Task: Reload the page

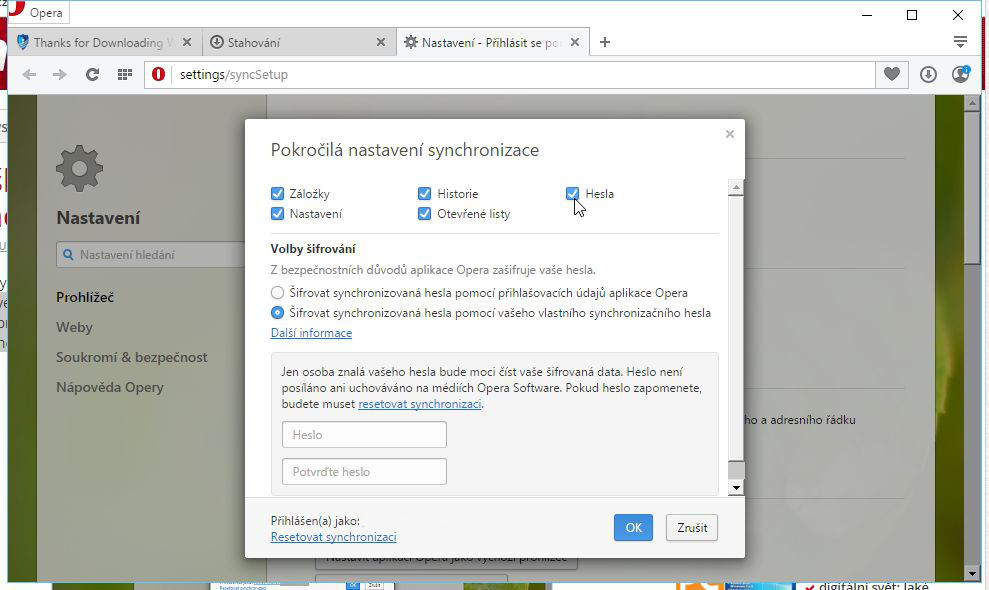Action: point(92,74)
